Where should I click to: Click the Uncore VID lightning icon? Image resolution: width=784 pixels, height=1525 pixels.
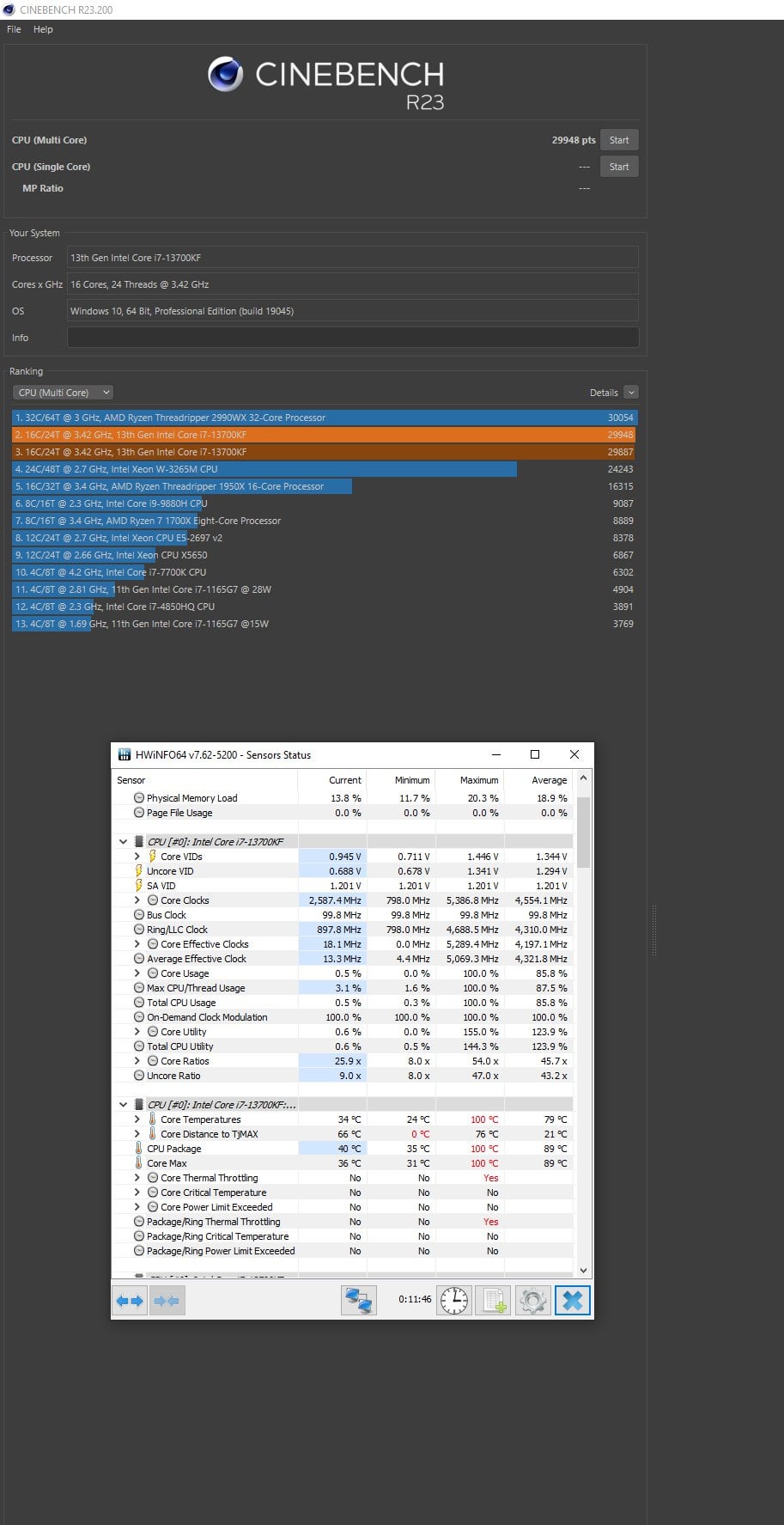click(x=139, y=870)
